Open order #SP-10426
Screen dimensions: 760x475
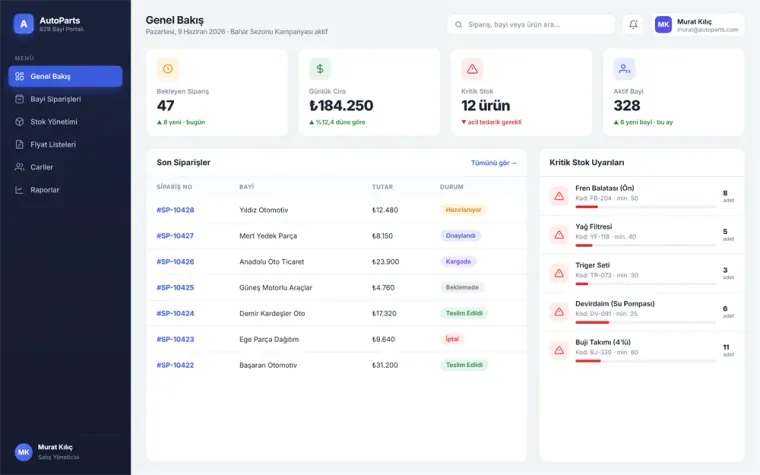click(175, 262)
